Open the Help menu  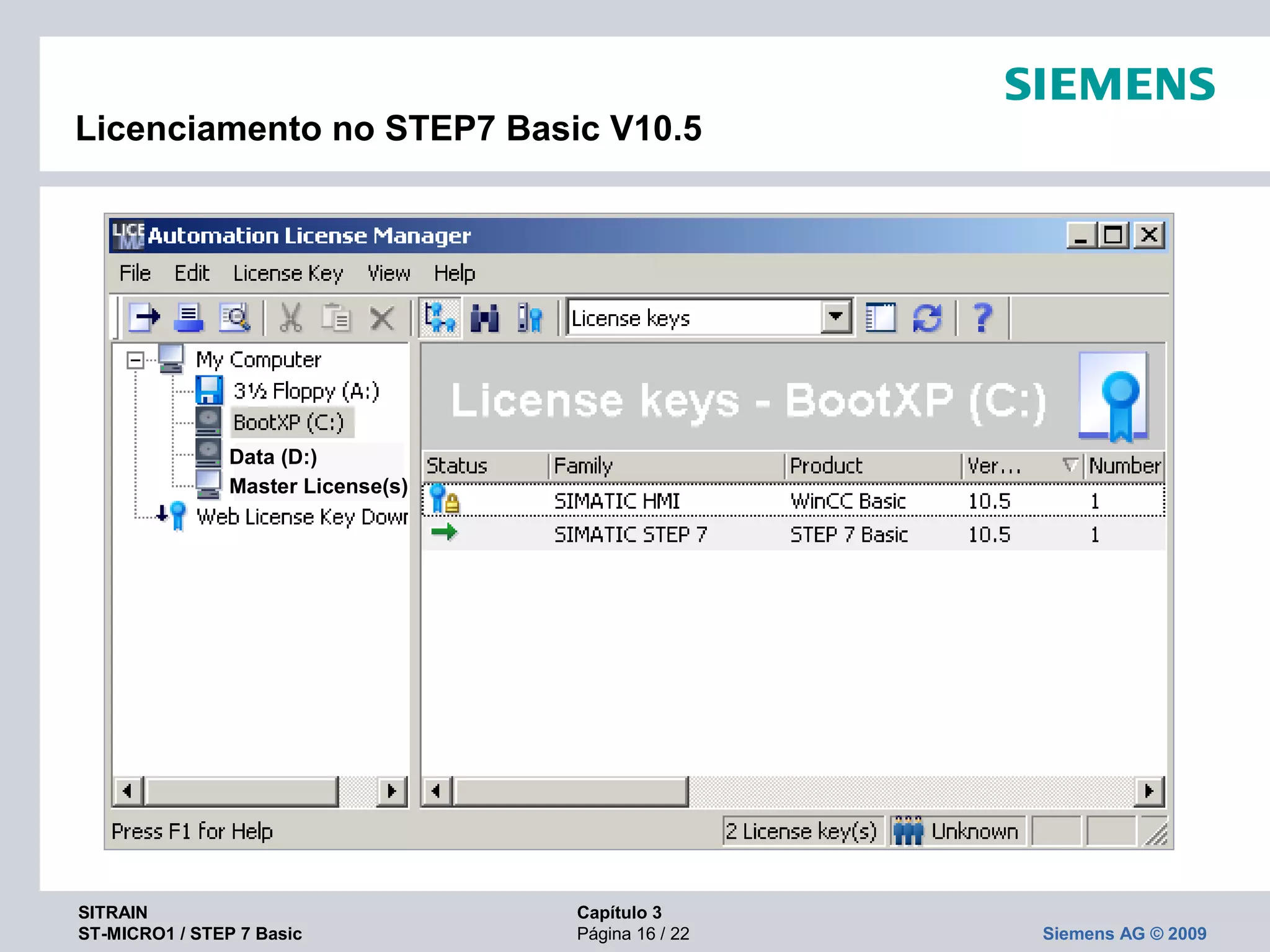455,273
